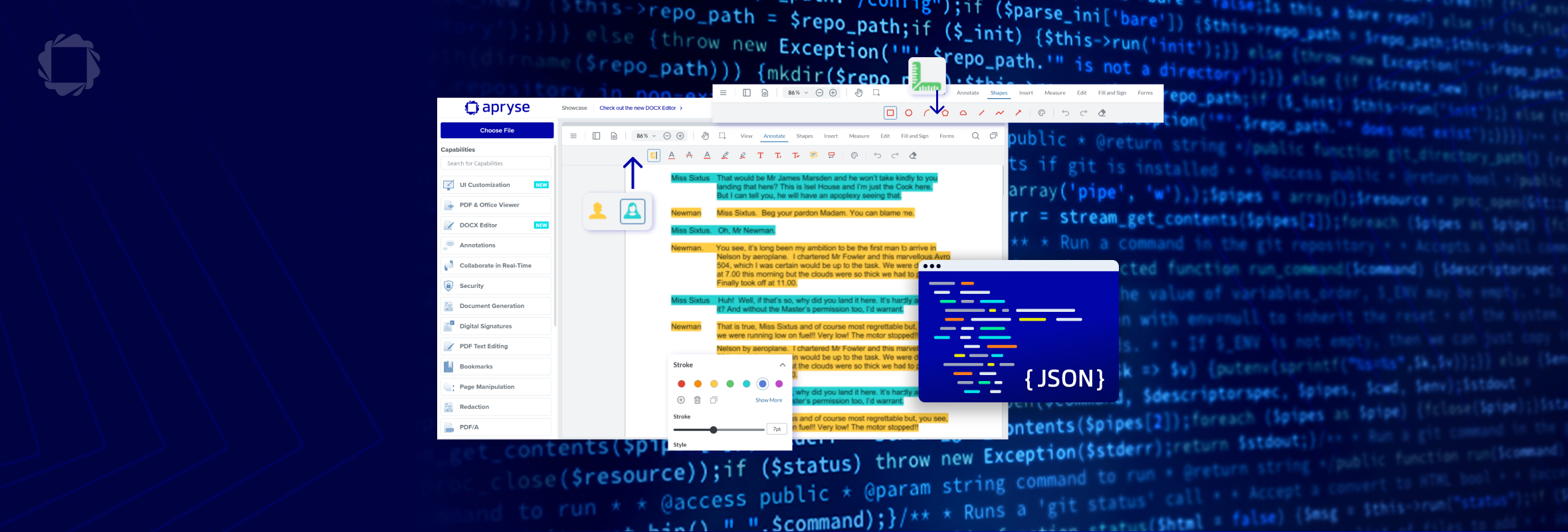Pick the teal stroke color swatch
1568x532 pixels.
click(746, 384)
